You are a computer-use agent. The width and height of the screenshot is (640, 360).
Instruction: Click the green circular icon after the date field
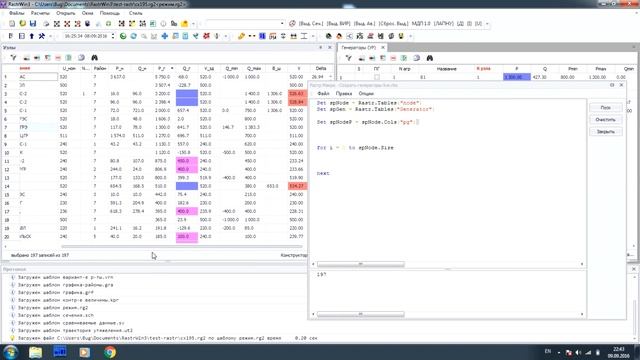[x=123, y=36]
